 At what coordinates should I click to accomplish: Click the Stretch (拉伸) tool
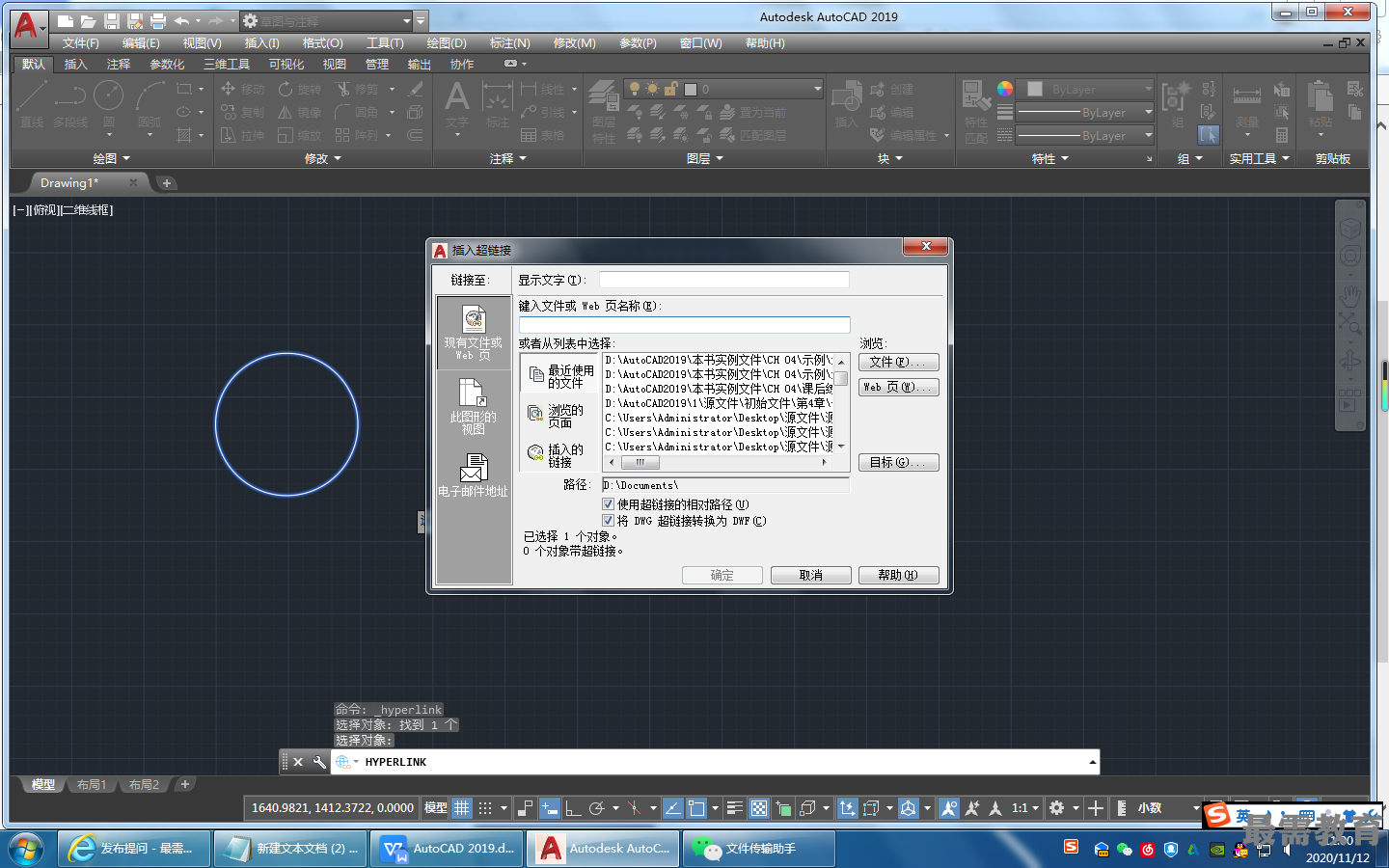click(243, 135)
